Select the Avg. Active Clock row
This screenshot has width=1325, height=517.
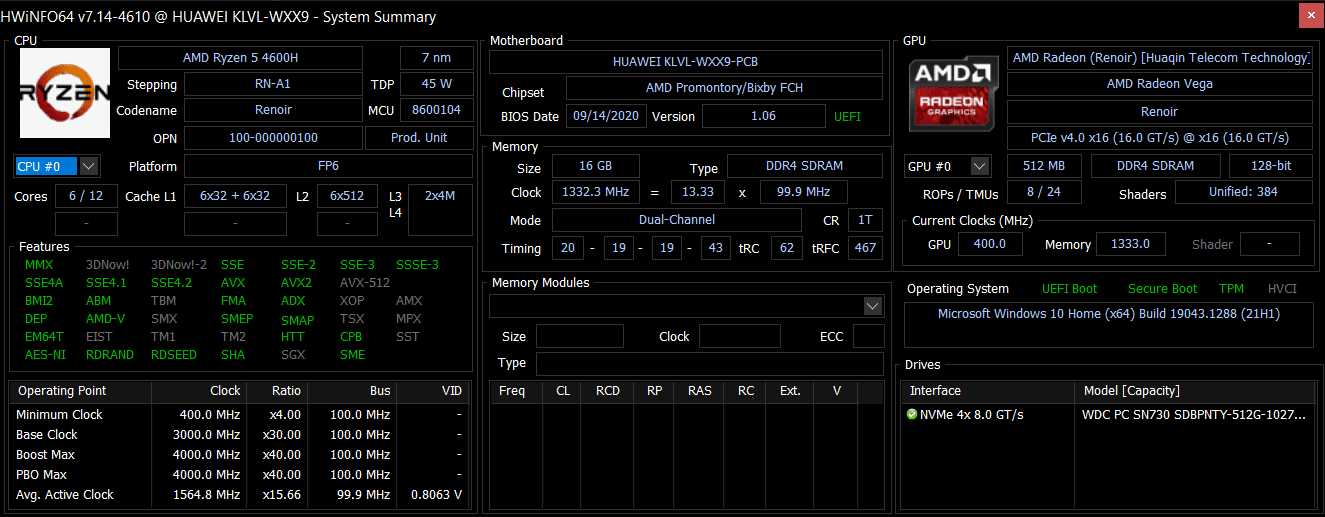[238, 495]
